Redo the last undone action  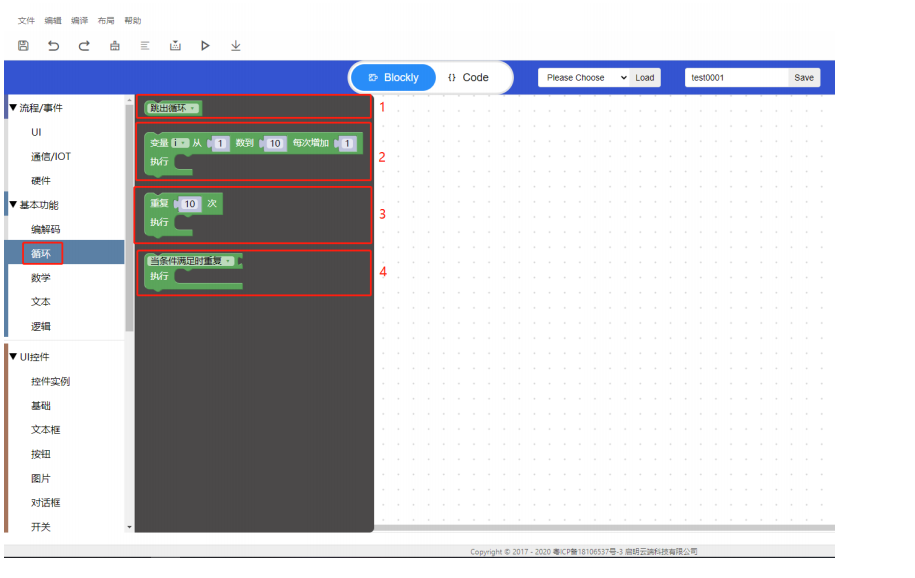(84, 46)
